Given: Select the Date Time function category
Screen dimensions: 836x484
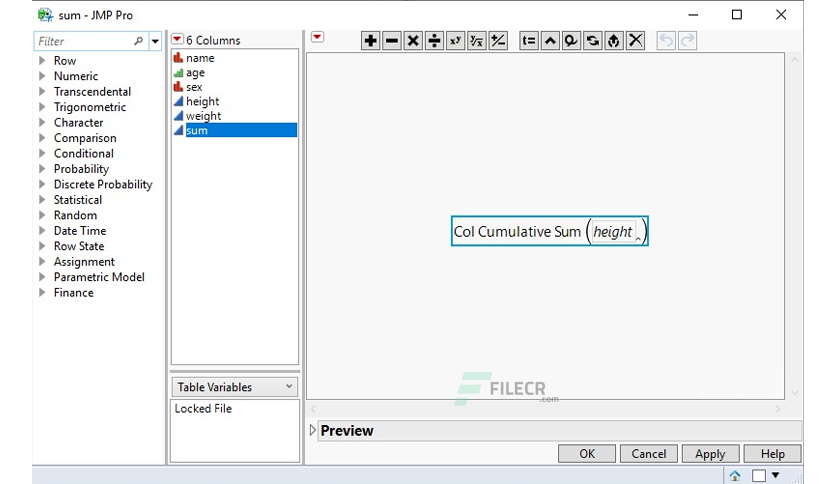Looking at the screenshot, I should (x=80, y=231).
